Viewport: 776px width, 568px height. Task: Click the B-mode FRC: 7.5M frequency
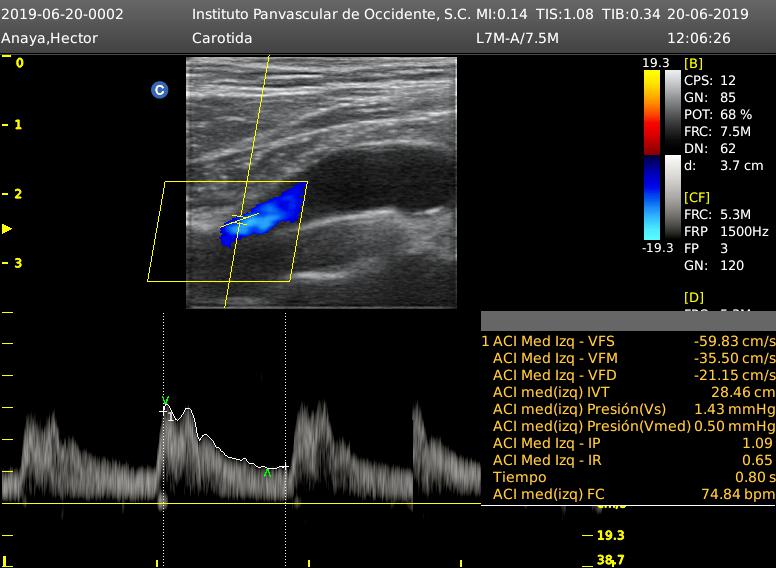(x=718, y=132)
